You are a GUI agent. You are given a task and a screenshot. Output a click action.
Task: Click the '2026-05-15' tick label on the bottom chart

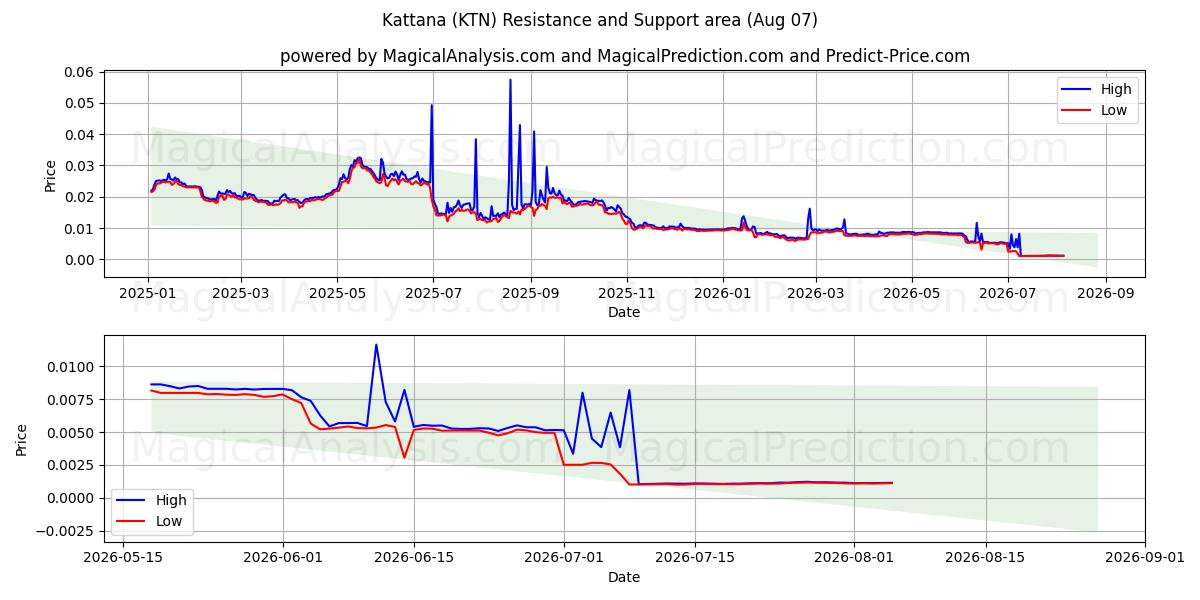[123, 558]
